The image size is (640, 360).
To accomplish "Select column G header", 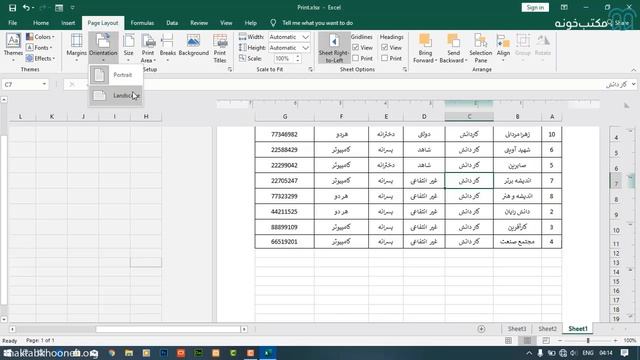I will (x=284, y=117).
